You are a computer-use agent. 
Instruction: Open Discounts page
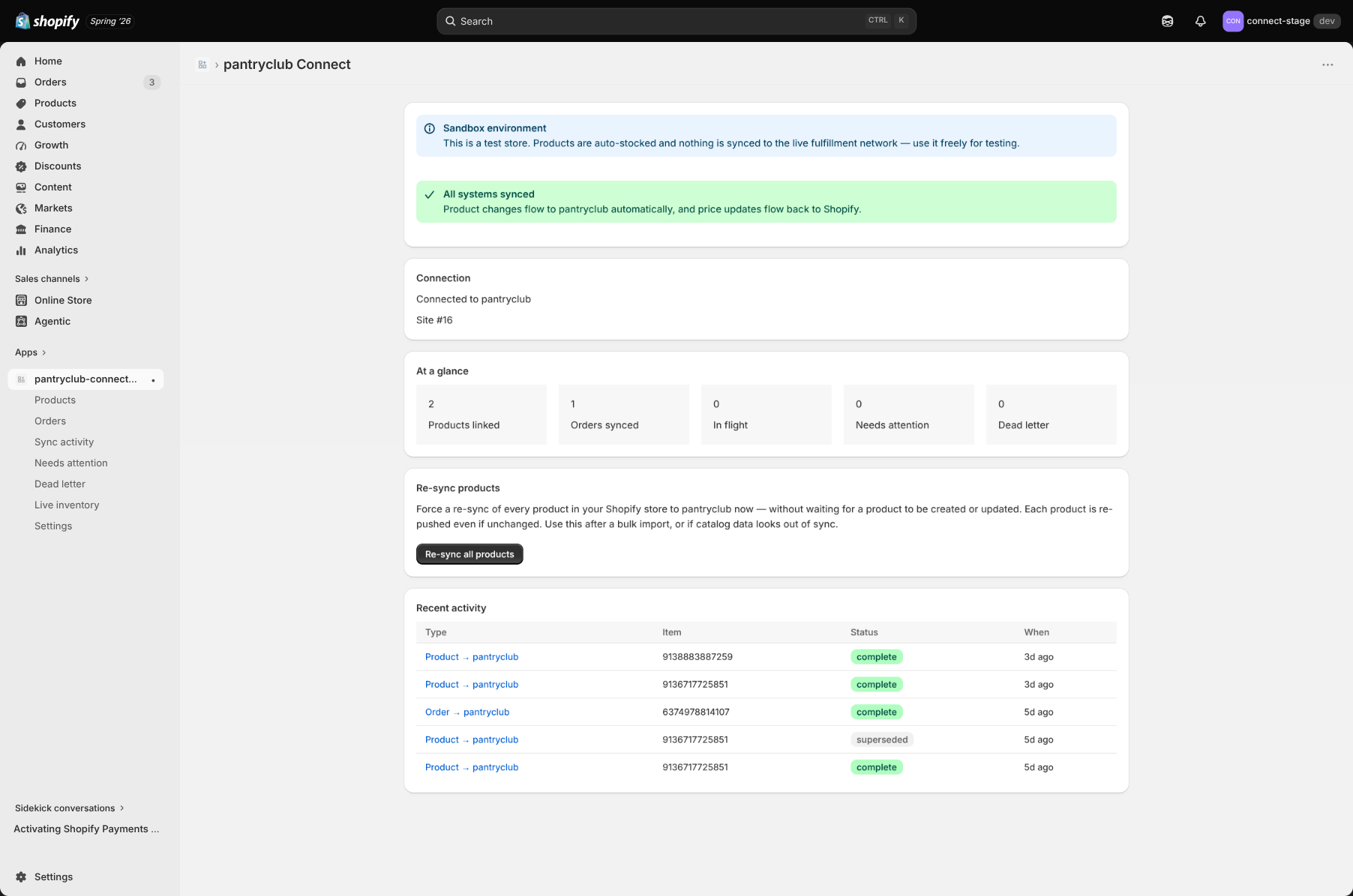tap(85, 166)
